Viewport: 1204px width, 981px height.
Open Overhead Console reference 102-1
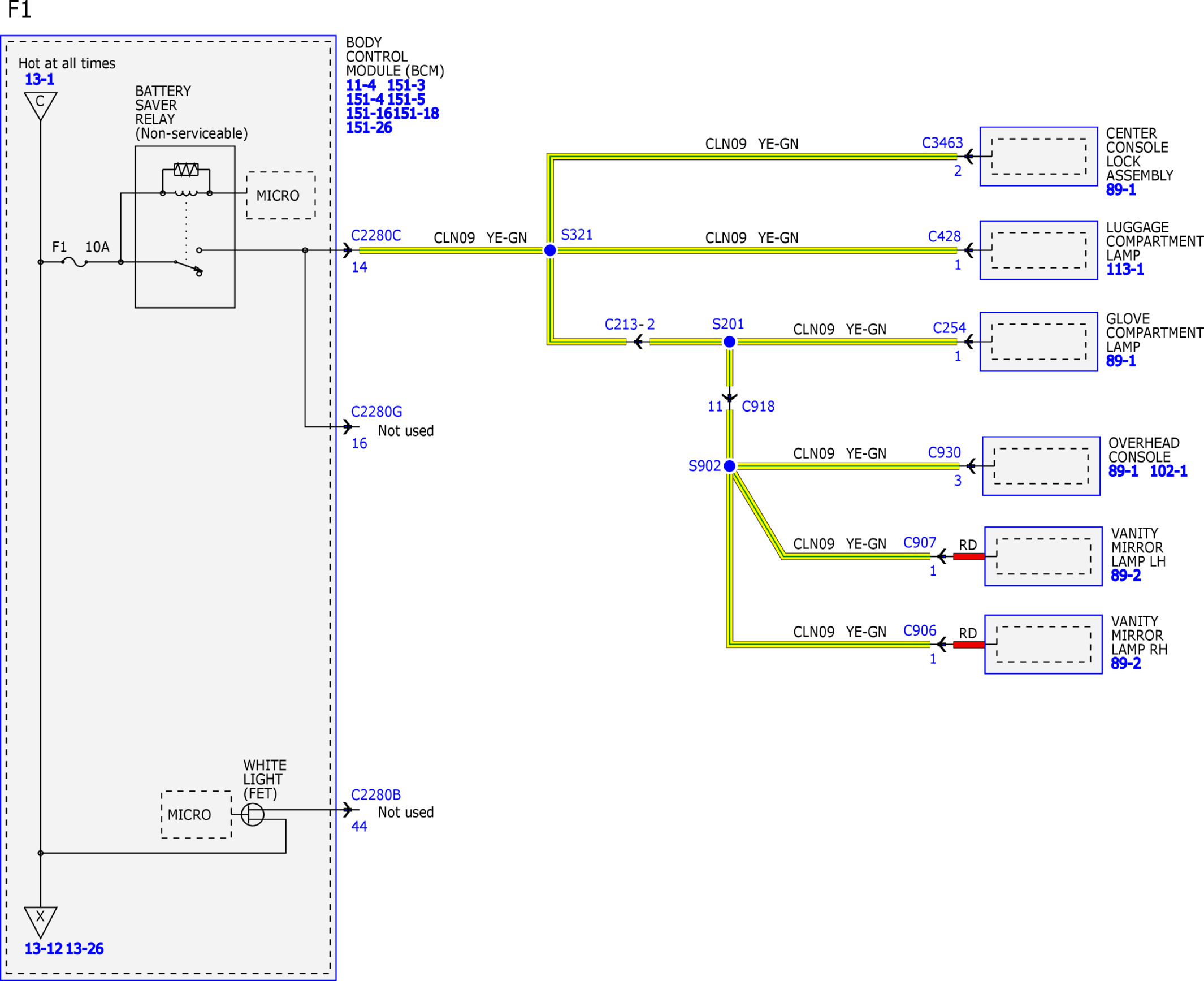pyautogui.click(x=1168, y=471)
